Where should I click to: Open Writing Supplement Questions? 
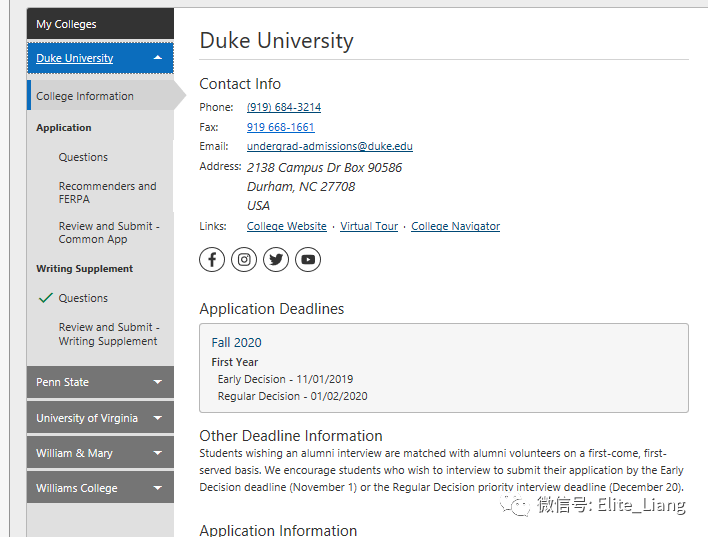tap(83, 298)
